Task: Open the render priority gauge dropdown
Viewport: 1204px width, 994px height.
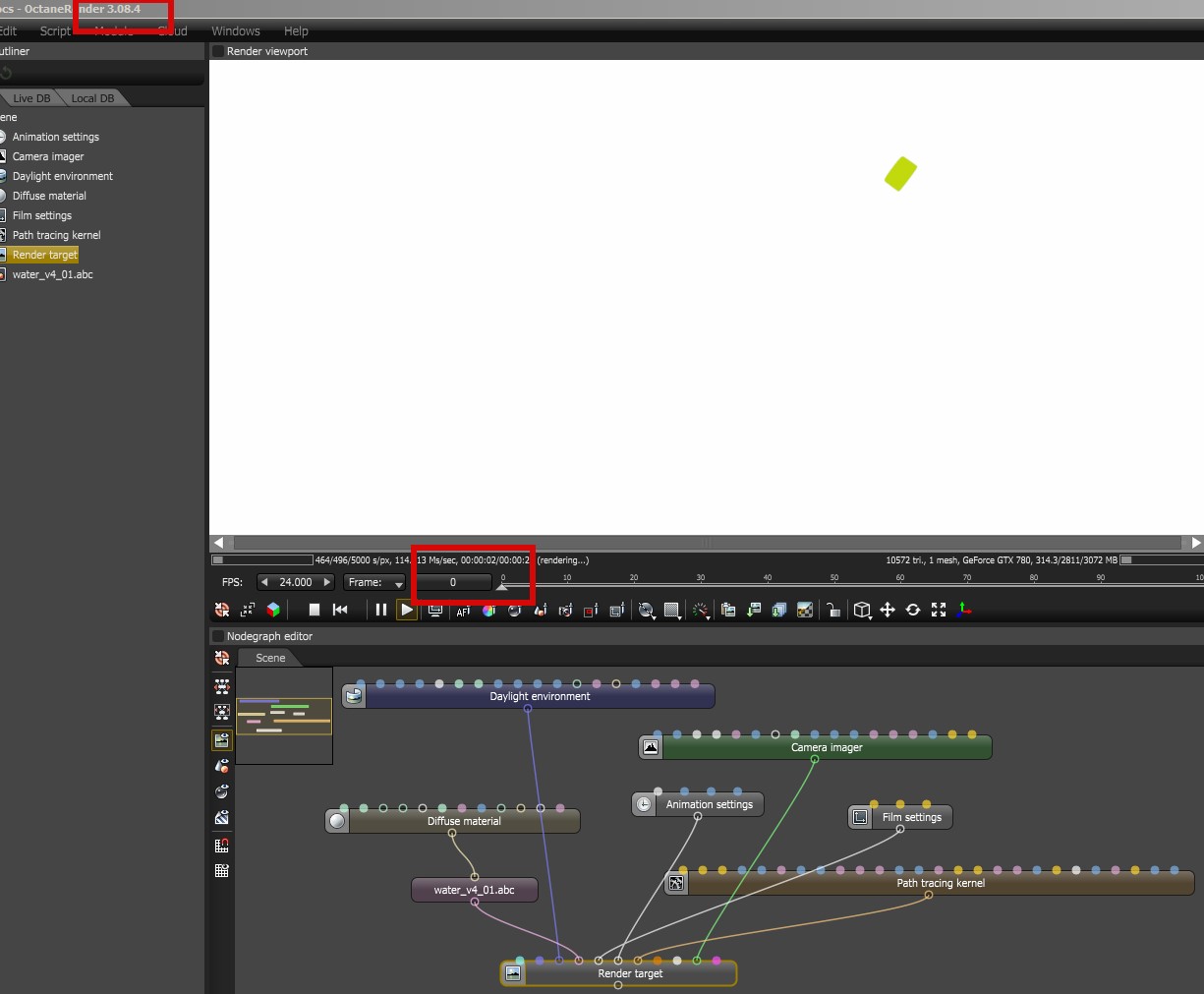Action: [701, 611]
